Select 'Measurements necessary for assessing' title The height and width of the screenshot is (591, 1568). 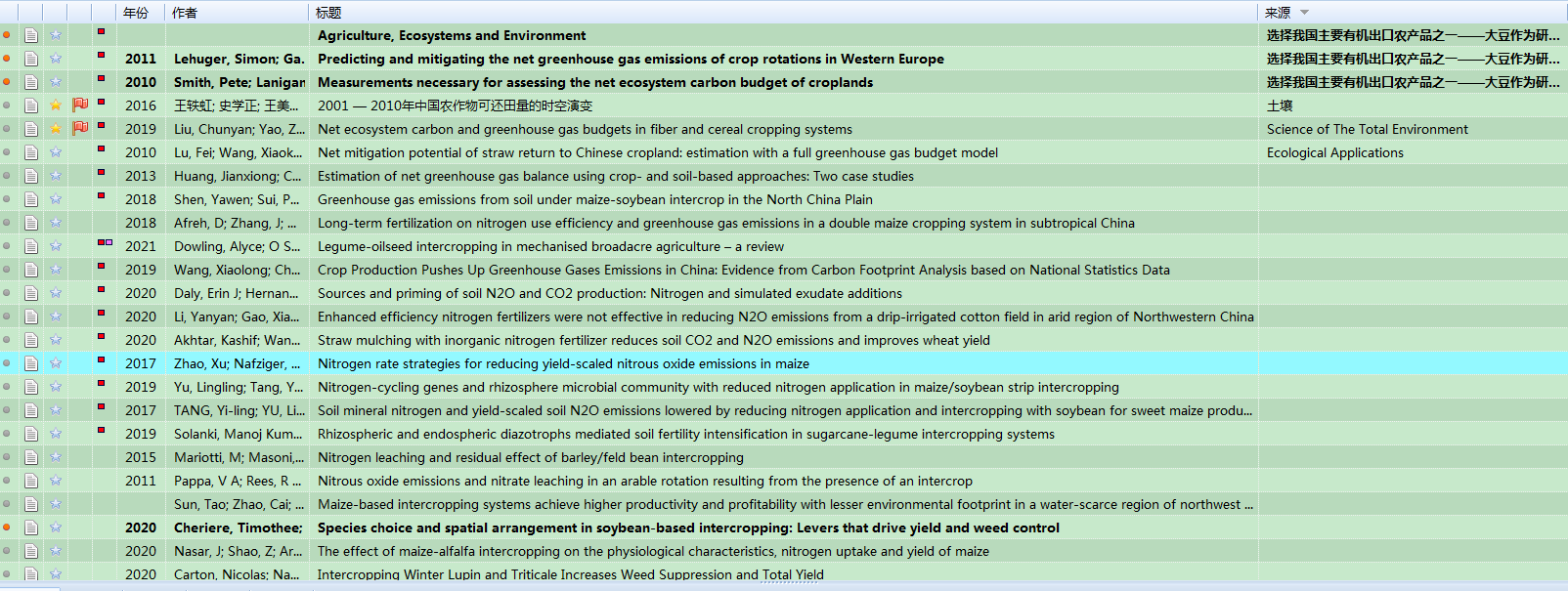(595, 82)
